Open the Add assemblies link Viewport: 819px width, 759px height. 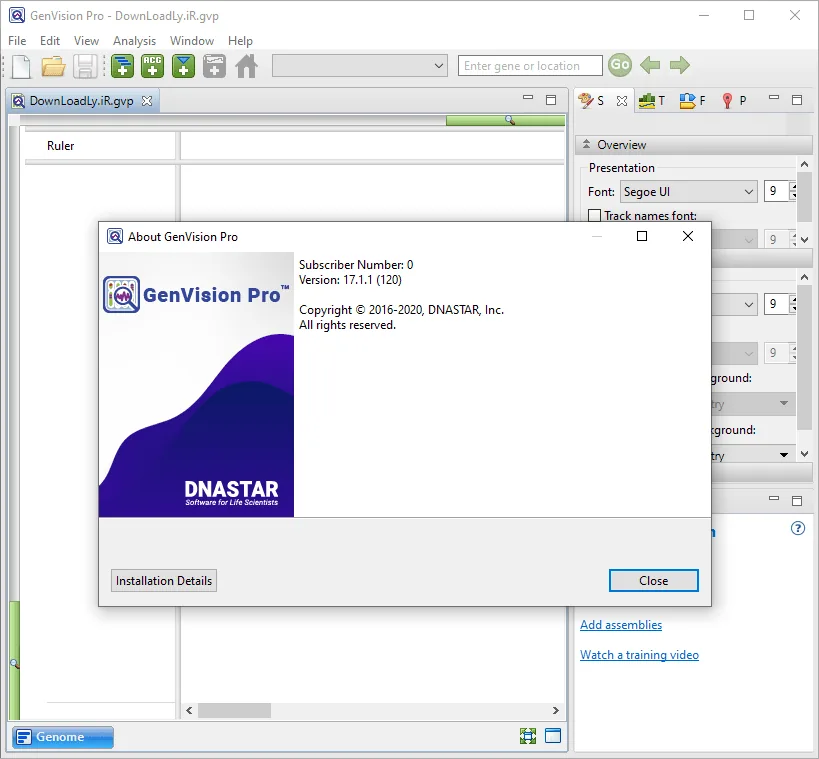pyautogui.click(x=621, y=625)
